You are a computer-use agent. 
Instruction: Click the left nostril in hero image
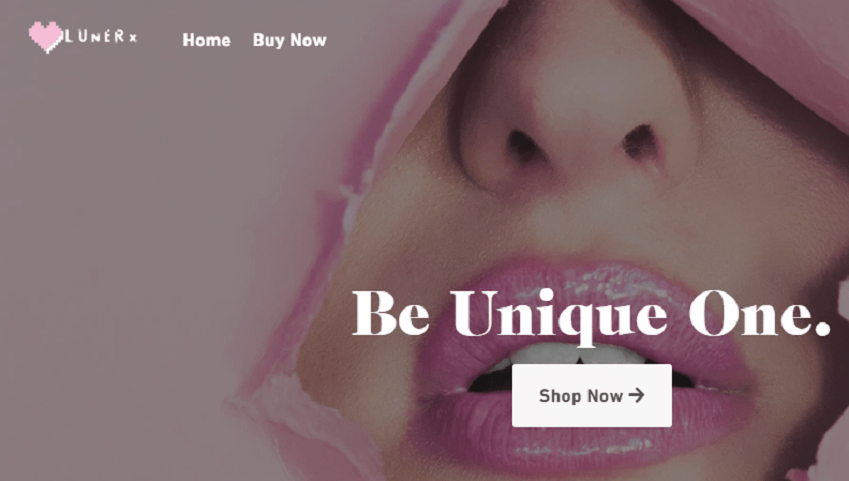pyautogui.click(x=523, y=146)
